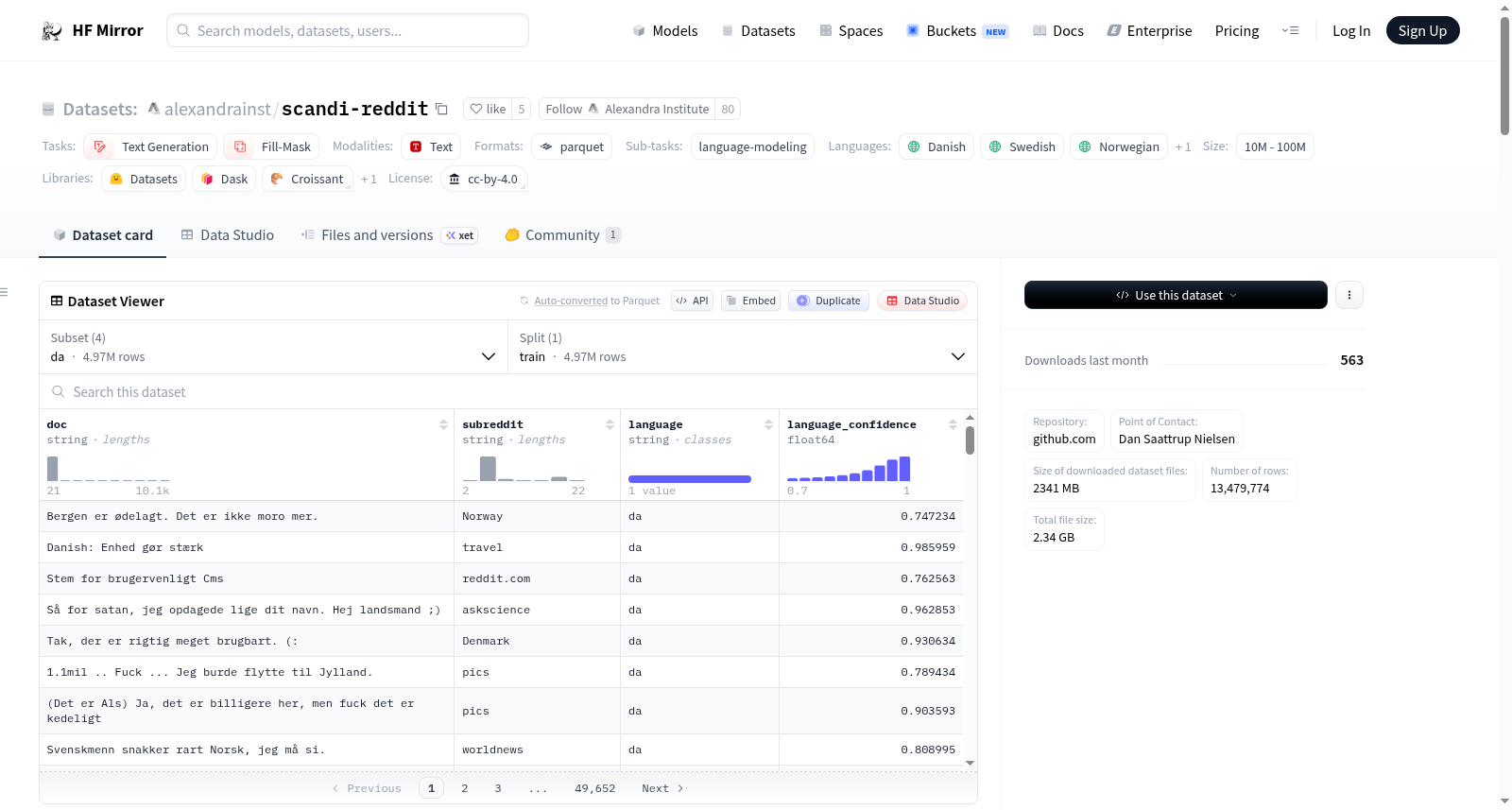Filter by the Danish language tag
Image resolution: width=1512 pixels, height=810 pixels.
pyautogui.click(x=936, y=146)
